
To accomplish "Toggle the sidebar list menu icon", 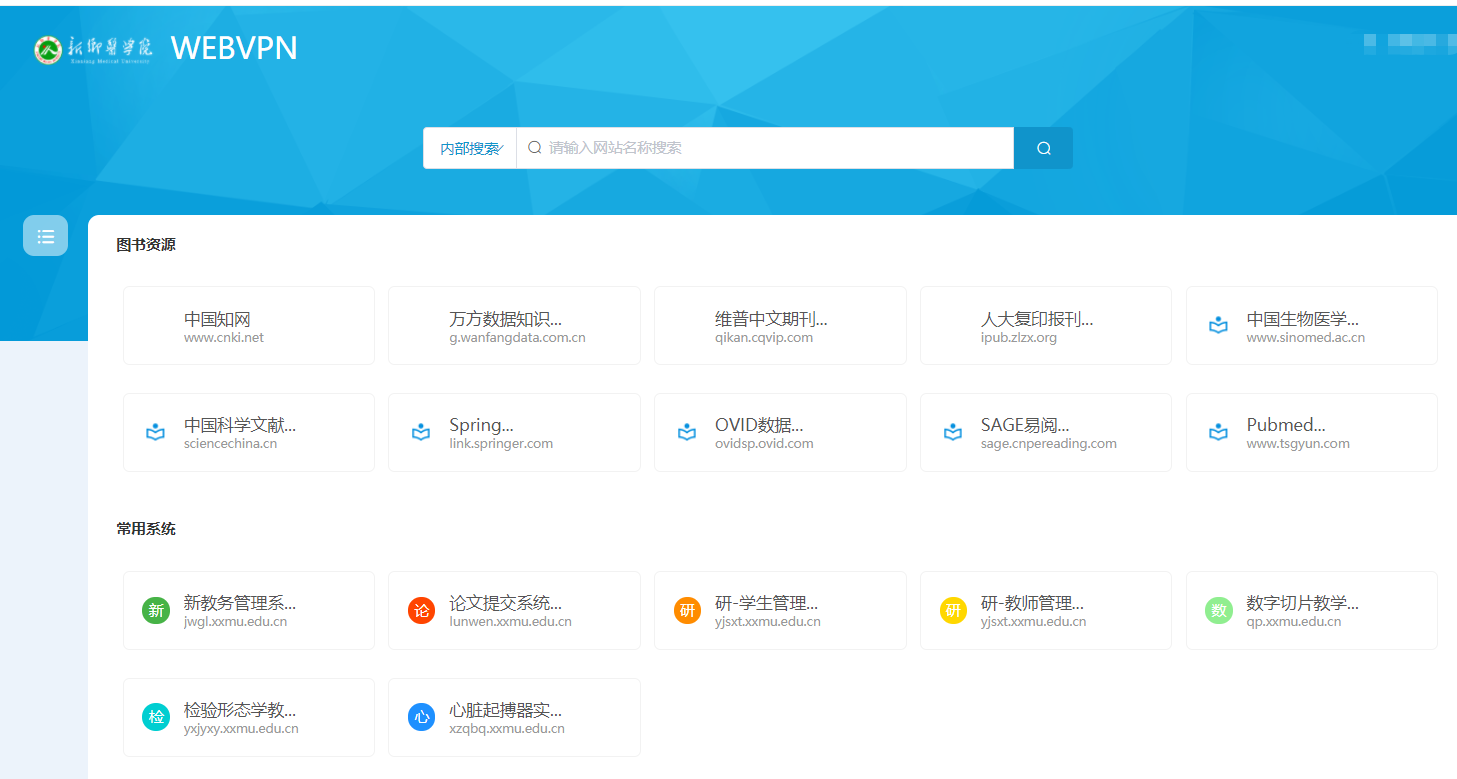I will pos(46,236).
